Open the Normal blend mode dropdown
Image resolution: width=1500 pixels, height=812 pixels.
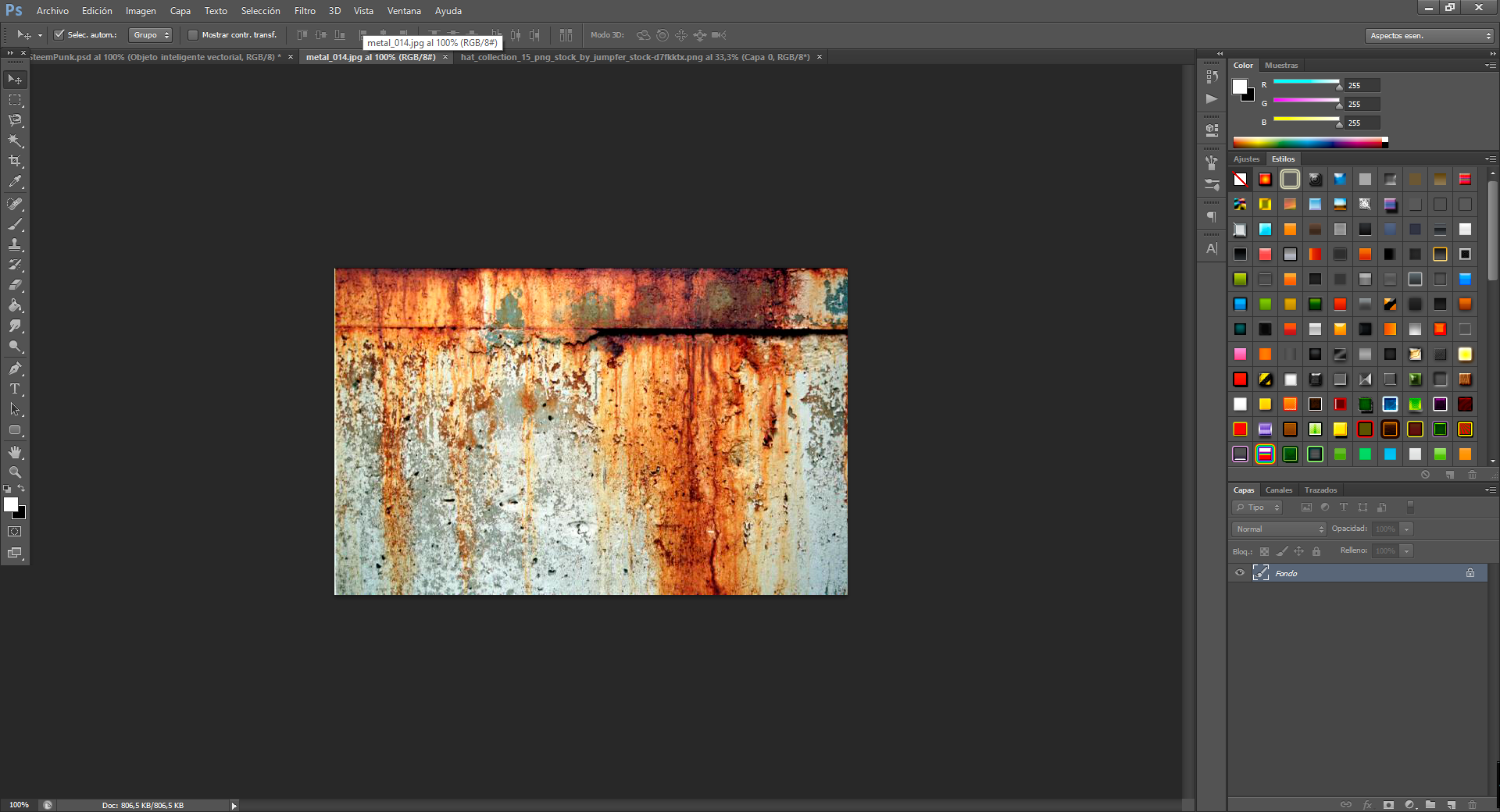pyautogui.click(x=1280, y=529)
